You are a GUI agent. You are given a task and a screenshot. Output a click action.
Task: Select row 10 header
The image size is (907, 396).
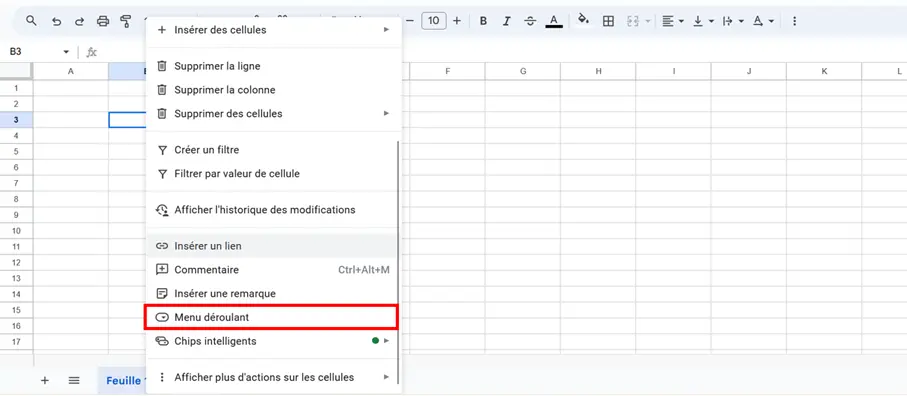(x=16, y=231)
